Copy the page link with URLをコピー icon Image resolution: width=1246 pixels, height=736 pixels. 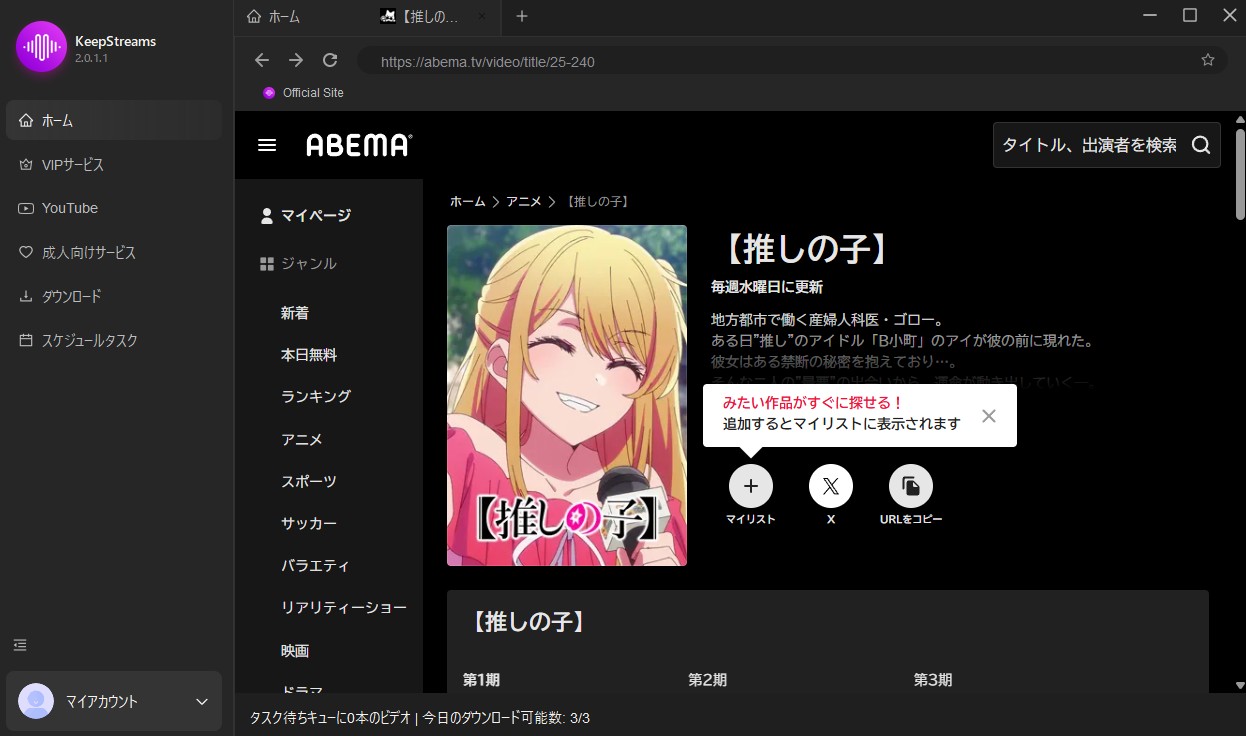click(x=910, y=486)
